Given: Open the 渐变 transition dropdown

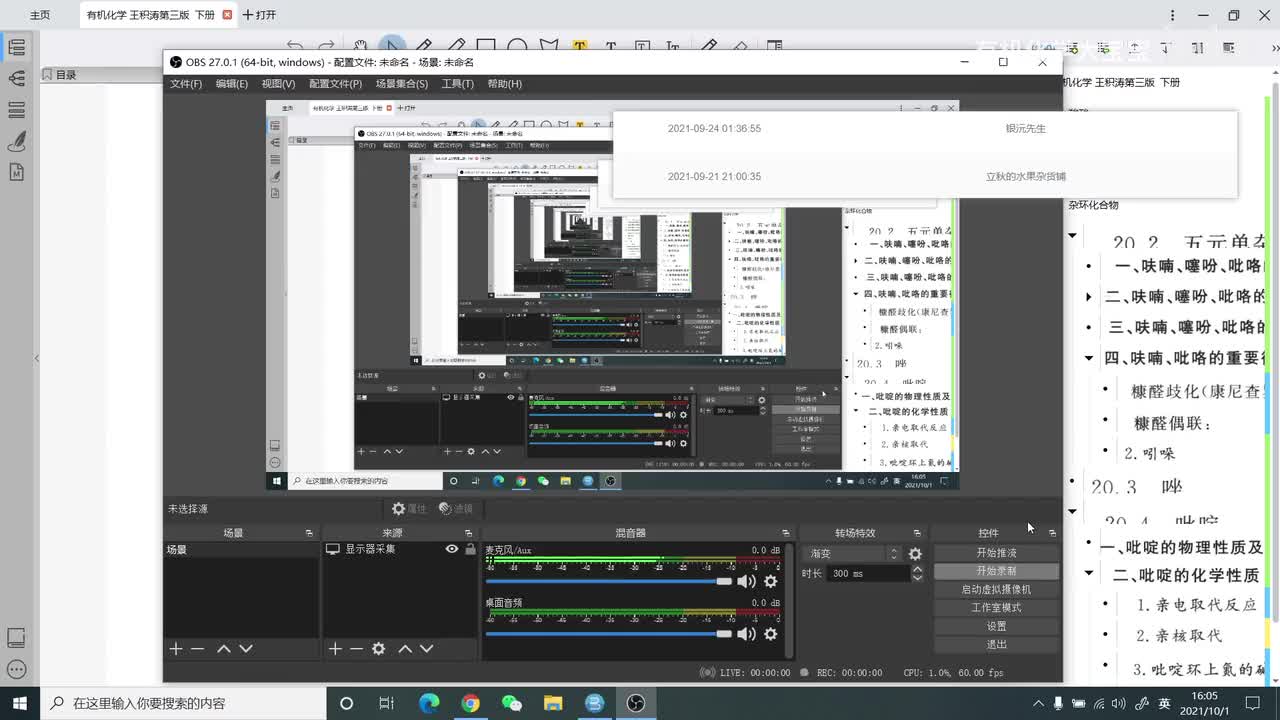Looking at the screenshot, I should point(853,554).
